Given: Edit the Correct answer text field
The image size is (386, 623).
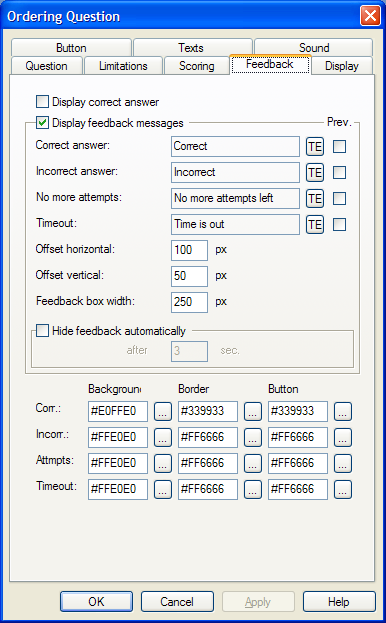Looking at the screenshot, I should (x=235, y=147).
